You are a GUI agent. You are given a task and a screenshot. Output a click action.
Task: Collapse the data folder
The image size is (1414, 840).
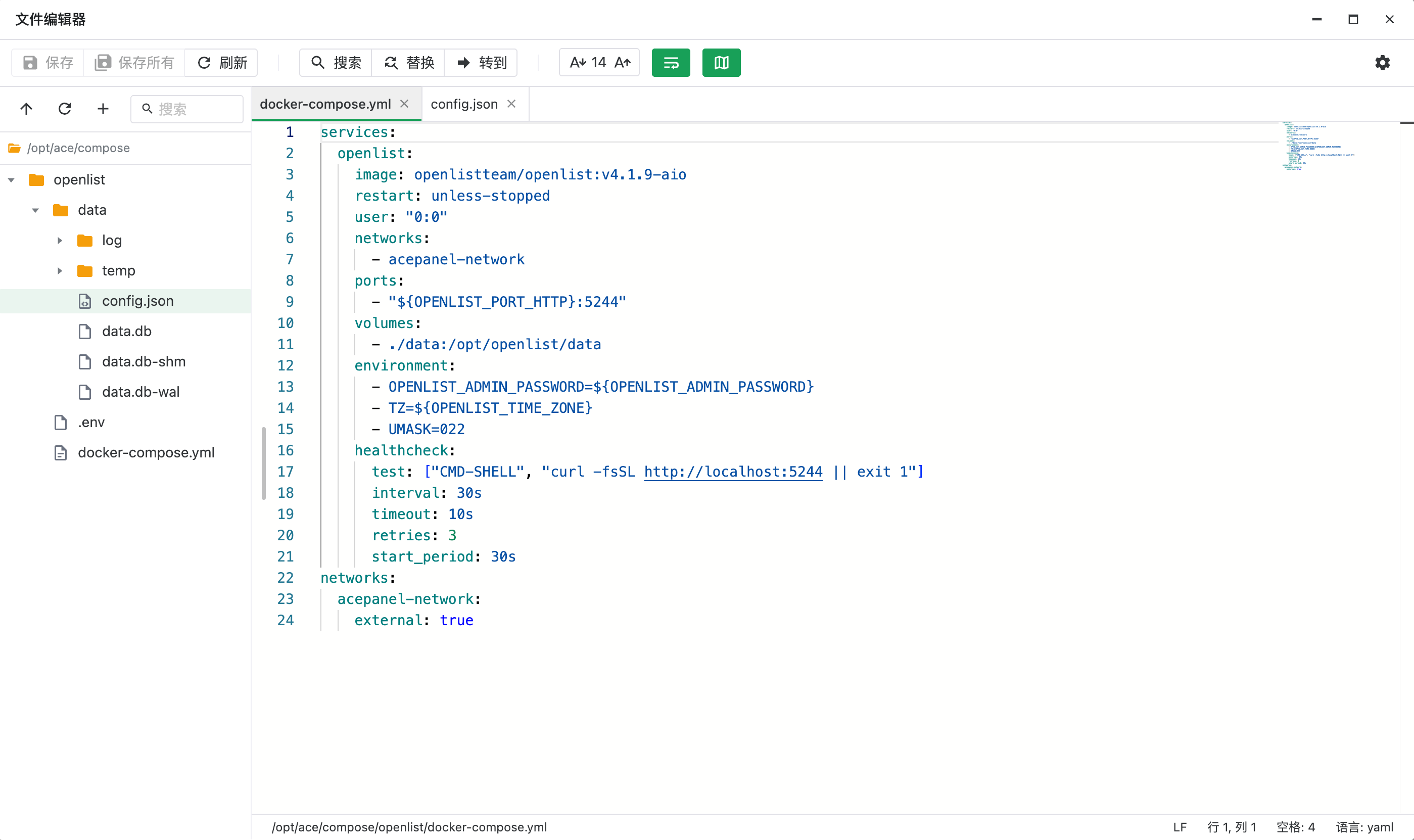[35, 211]
